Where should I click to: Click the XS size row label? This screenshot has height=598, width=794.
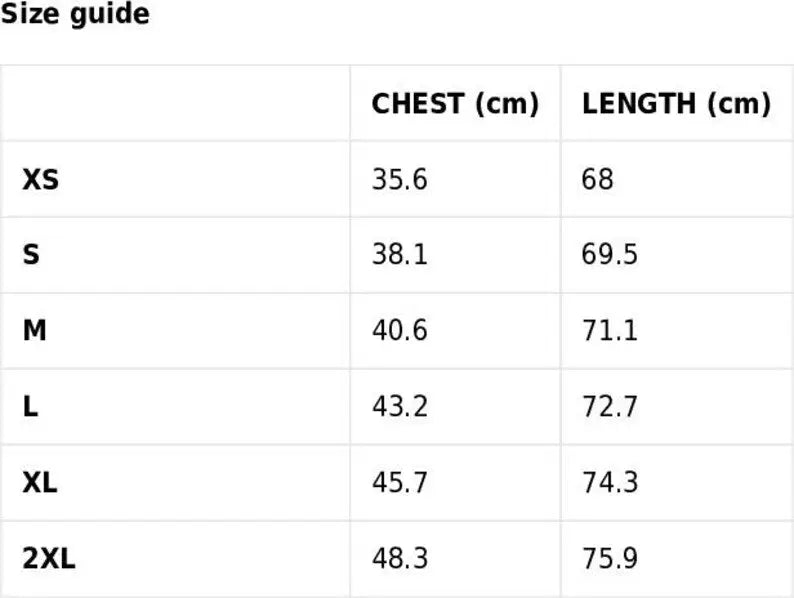41,179
